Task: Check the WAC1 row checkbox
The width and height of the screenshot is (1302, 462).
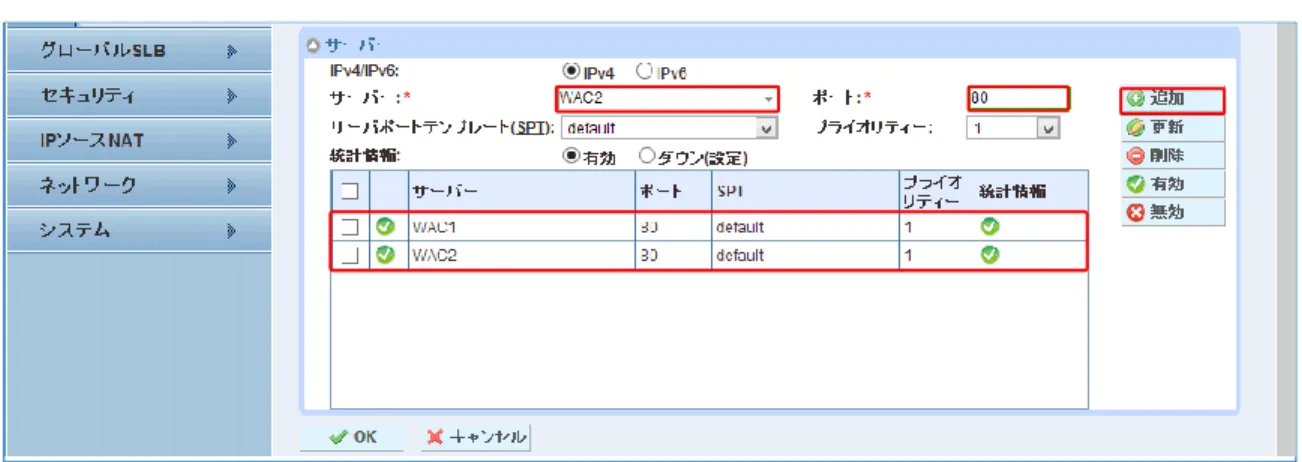Action: click(349, 227)
